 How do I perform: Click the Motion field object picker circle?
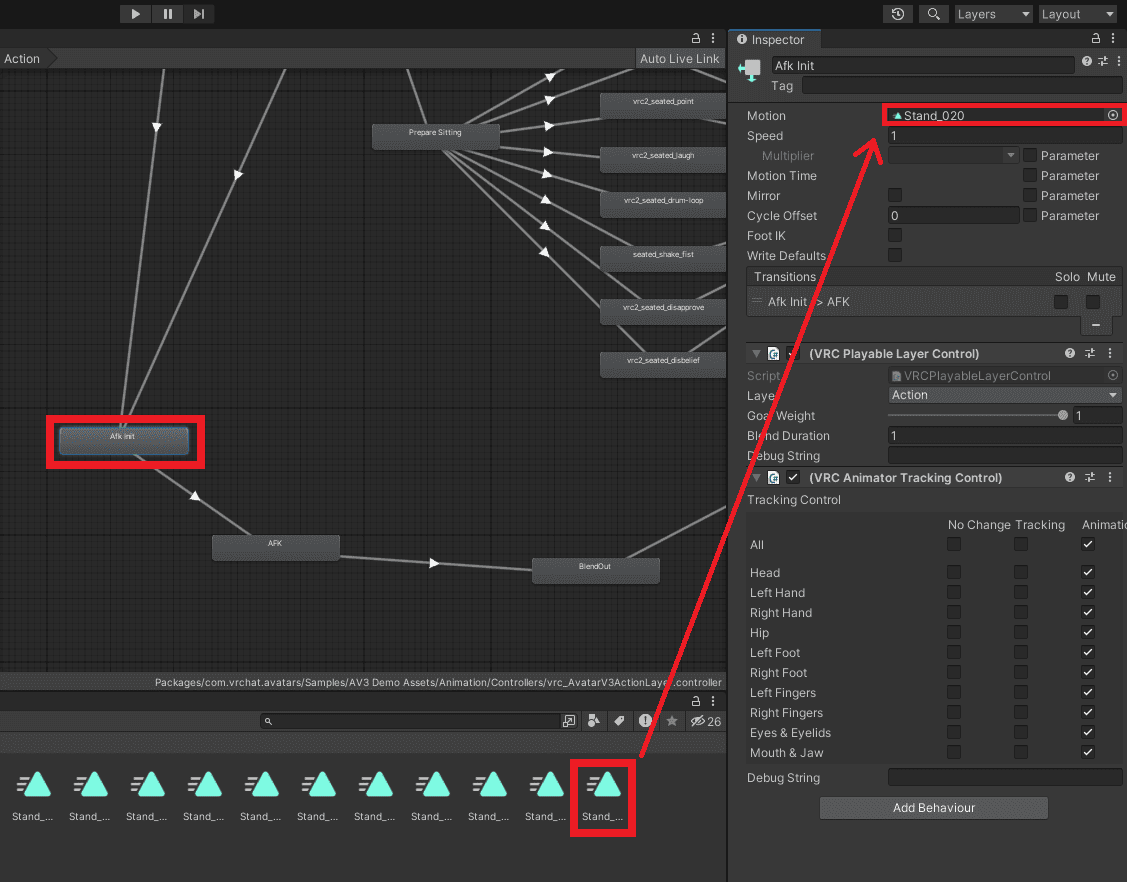pyautogui.click(x=1112, y=116)
